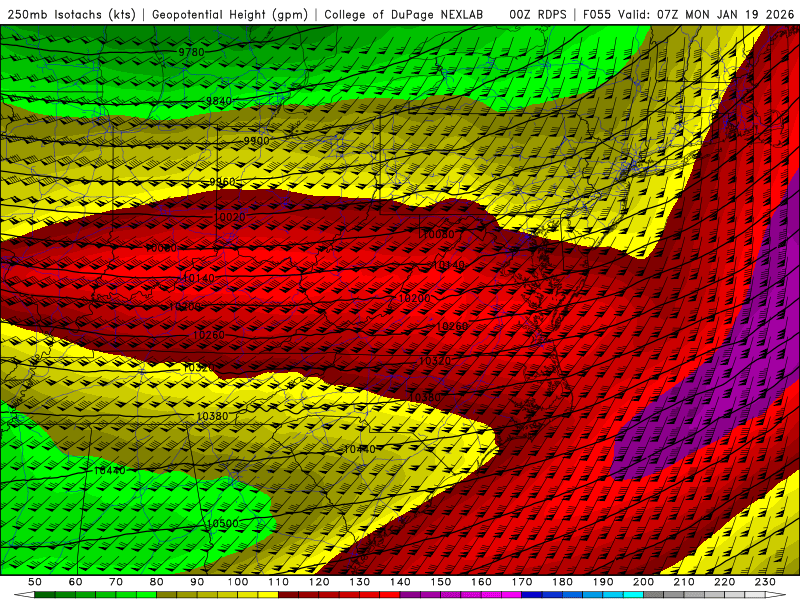800x600 pixels.
Task: Click legend value 120 on the isotach scale
Action: pos(319,582)
